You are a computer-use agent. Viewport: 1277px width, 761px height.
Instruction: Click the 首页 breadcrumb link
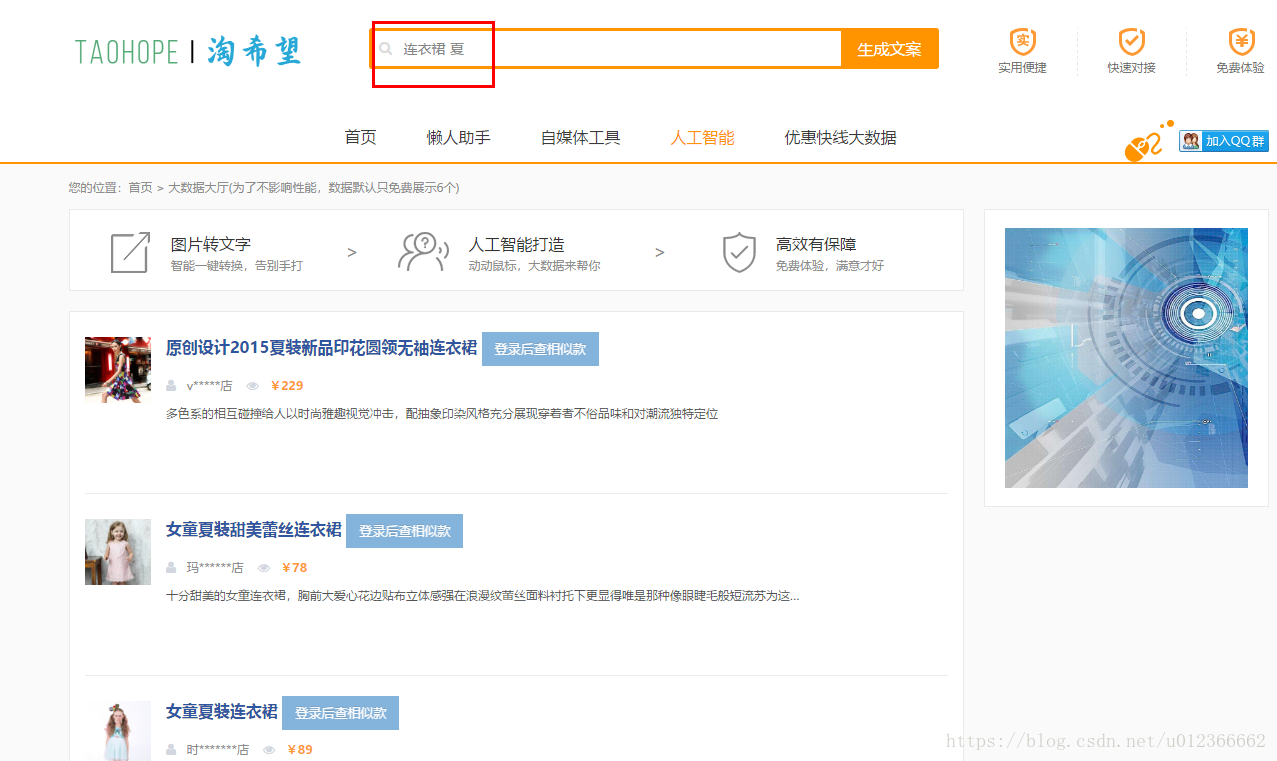point(140,187)
